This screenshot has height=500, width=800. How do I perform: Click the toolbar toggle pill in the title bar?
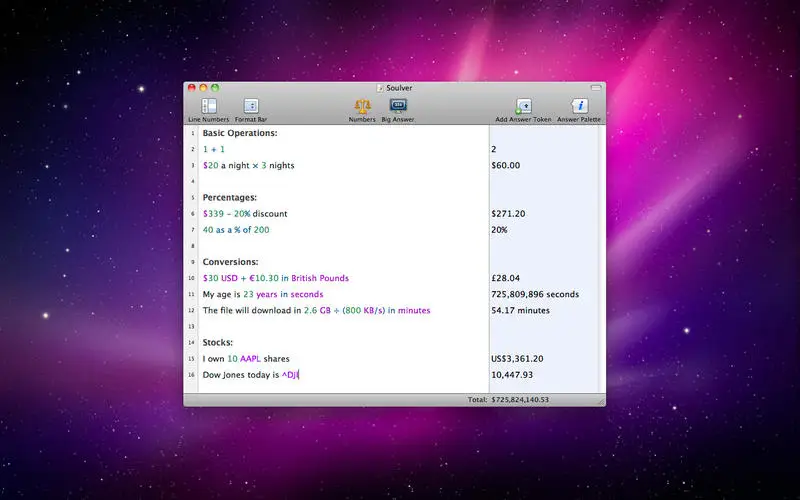[596, 88]
